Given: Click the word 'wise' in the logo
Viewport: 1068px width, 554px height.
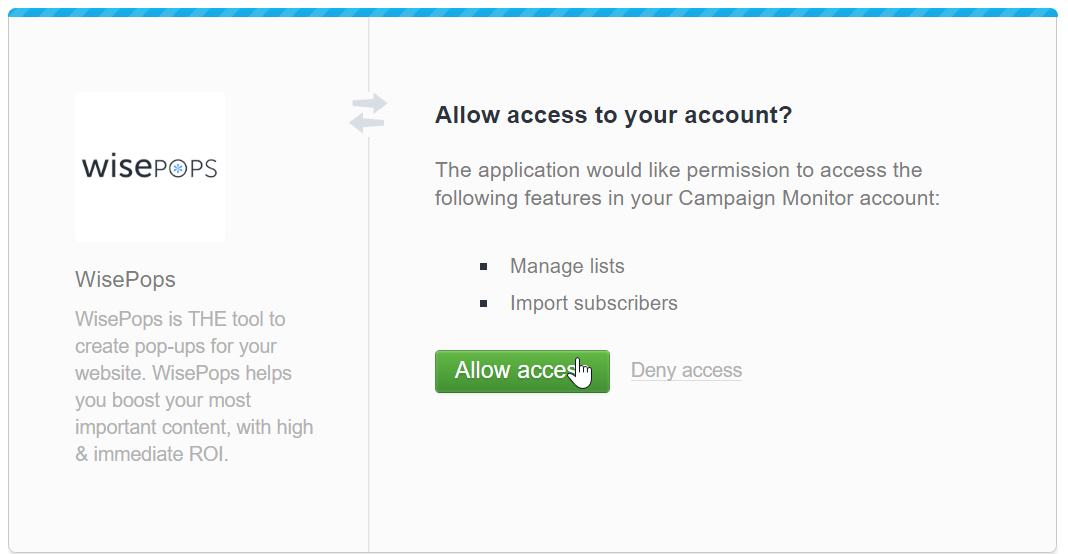Looking at the screenshot, I should coord(117,166).
